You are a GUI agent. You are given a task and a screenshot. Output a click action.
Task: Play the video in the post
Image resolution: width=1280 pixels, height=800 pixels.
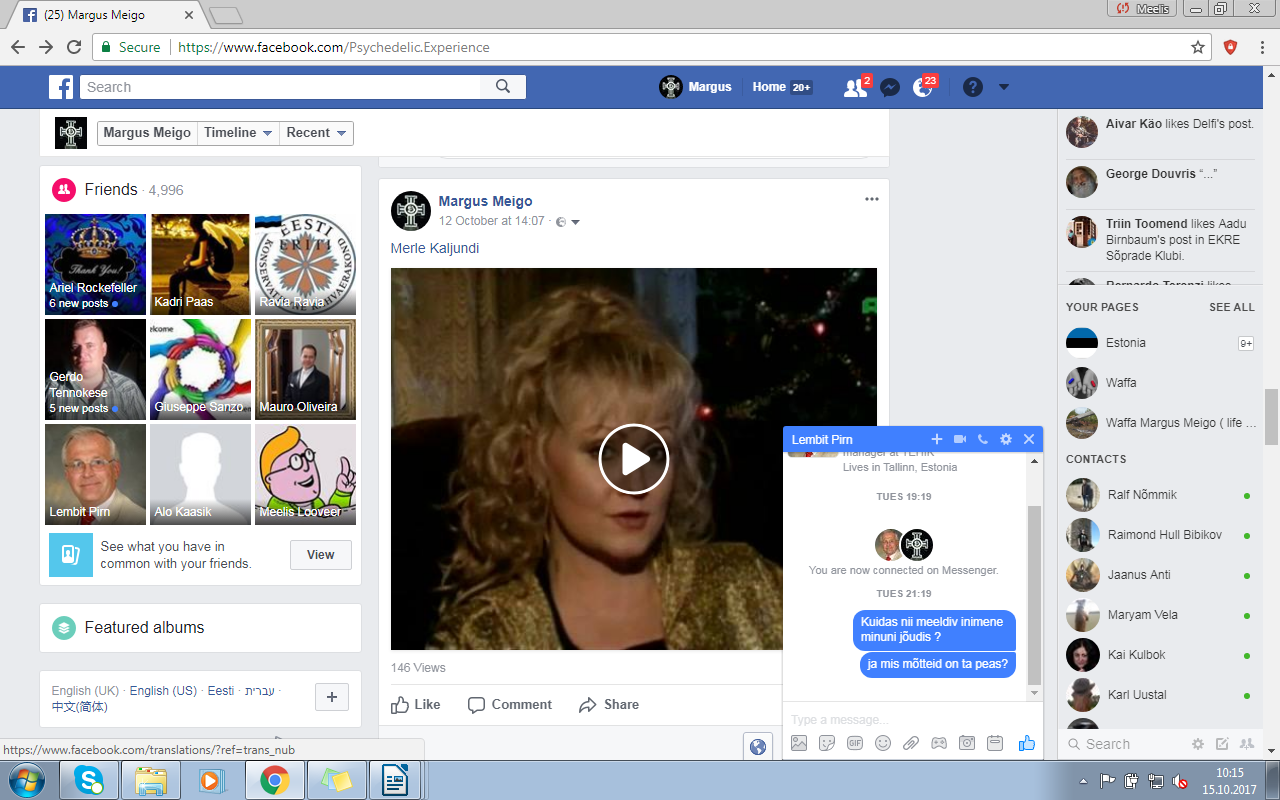point(633,459)
